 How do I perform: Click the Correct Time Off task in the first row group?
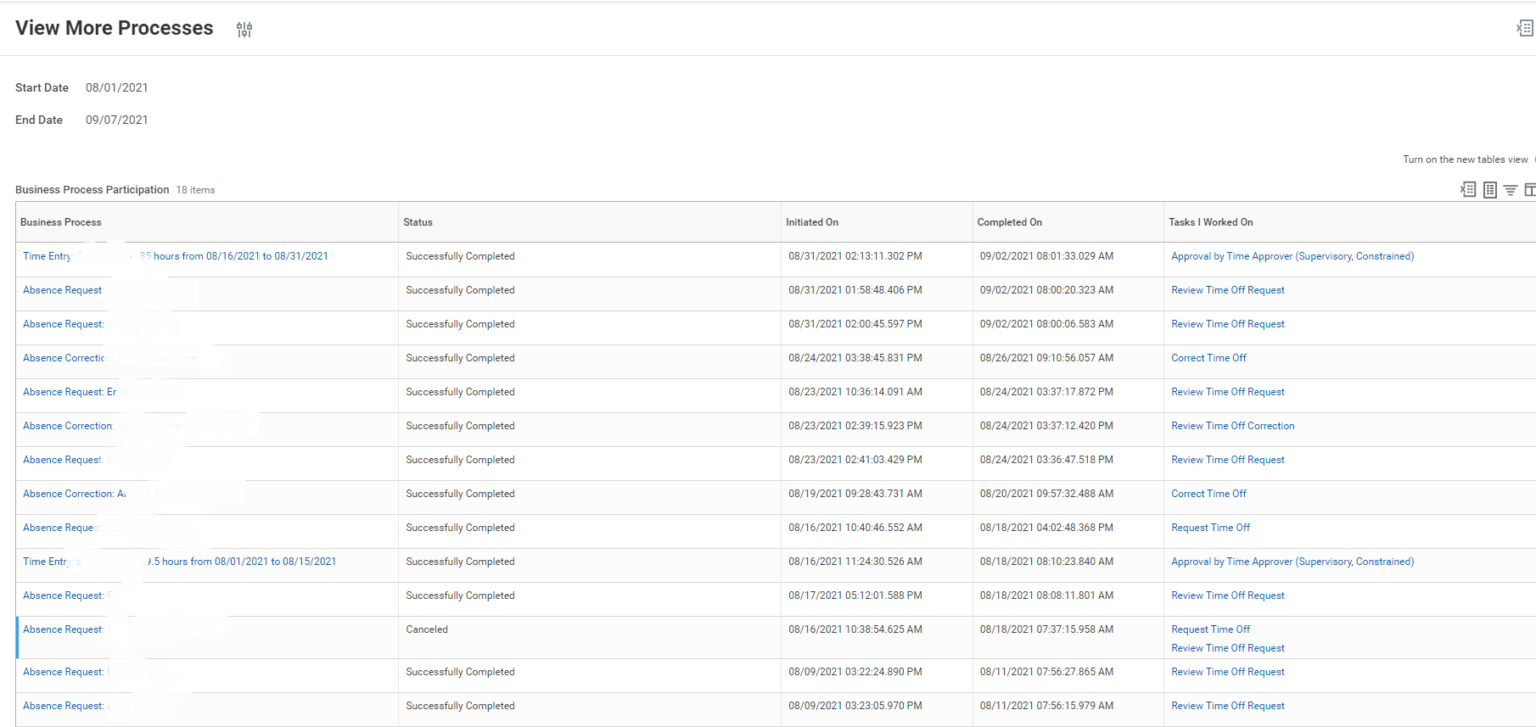pos(1208,357)
